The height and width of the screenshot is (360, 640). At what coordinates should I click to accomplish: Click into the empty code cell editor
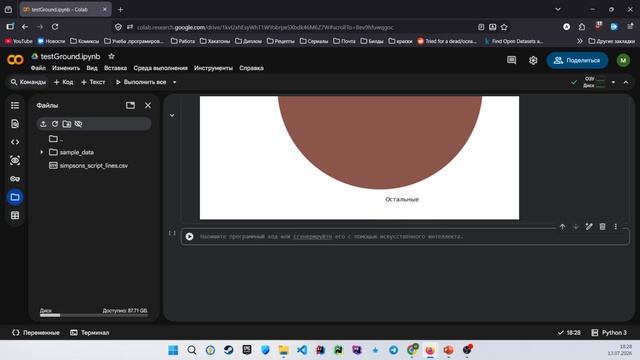coord(412,237)
